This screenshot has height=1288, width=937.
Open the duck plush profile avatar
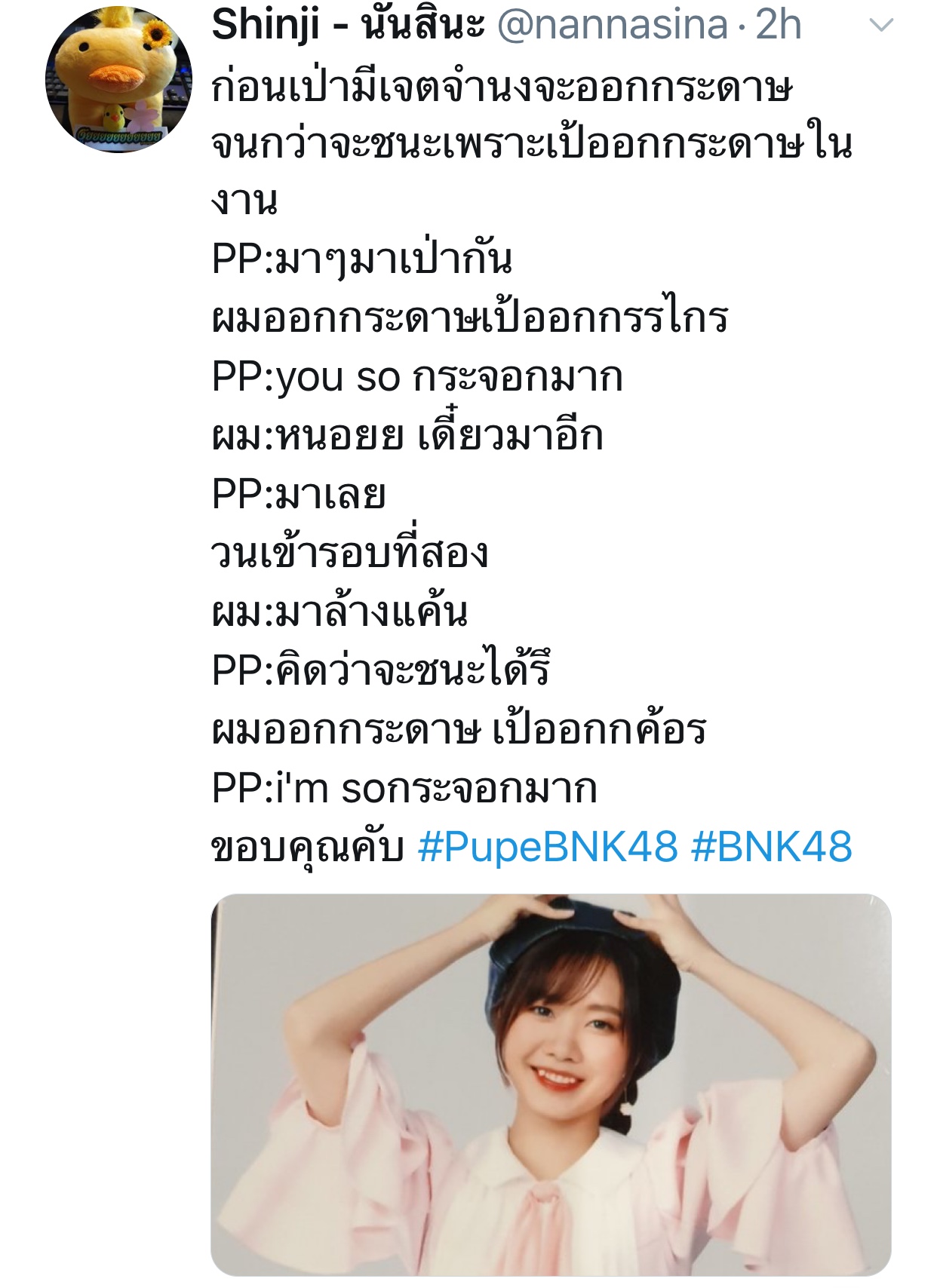(118, 79)
